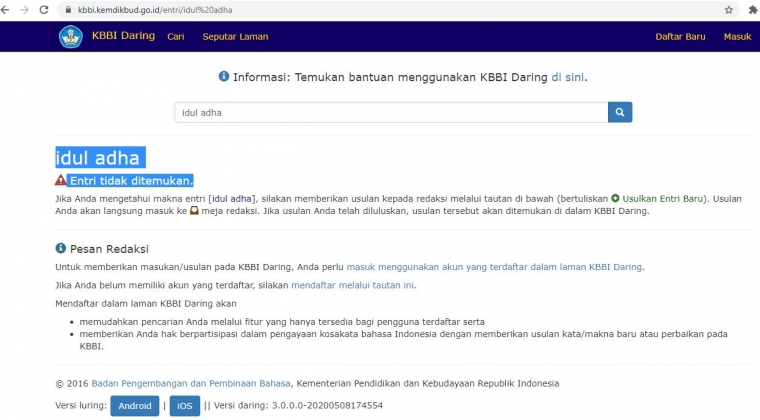Open the extensions puzzle icon
760x420 pixels.
click(753, 10)
